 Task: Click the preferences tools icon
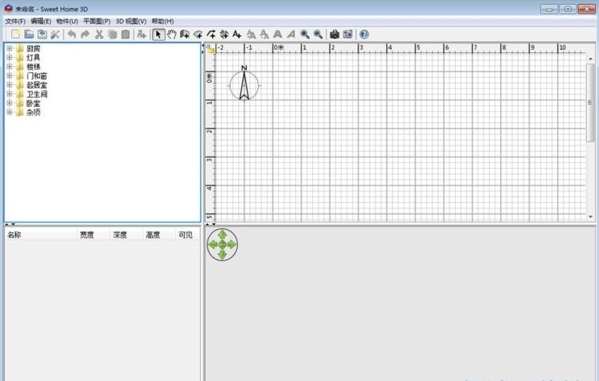pos(55,34)
